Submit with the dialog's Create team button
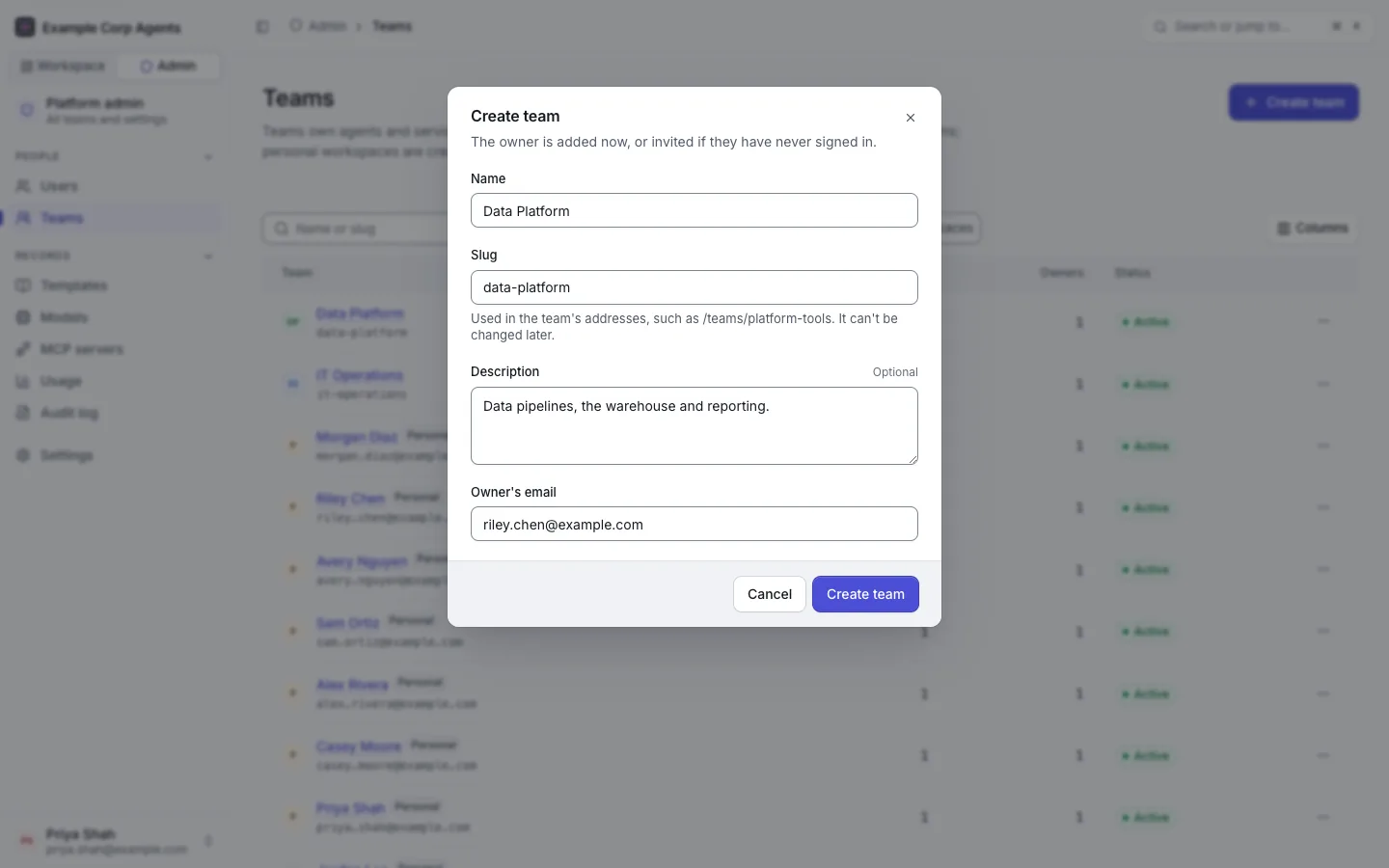 (x=865, y=594)
